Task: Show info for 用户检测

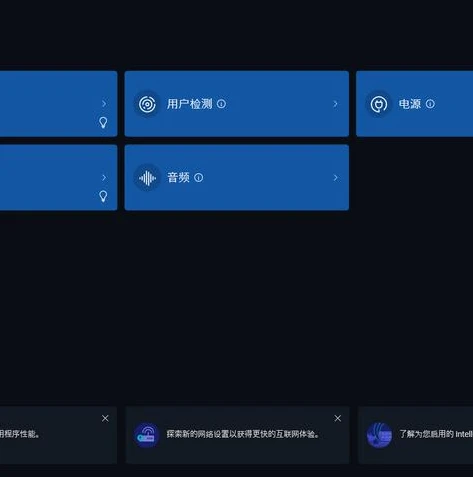Action: point(221,104)
